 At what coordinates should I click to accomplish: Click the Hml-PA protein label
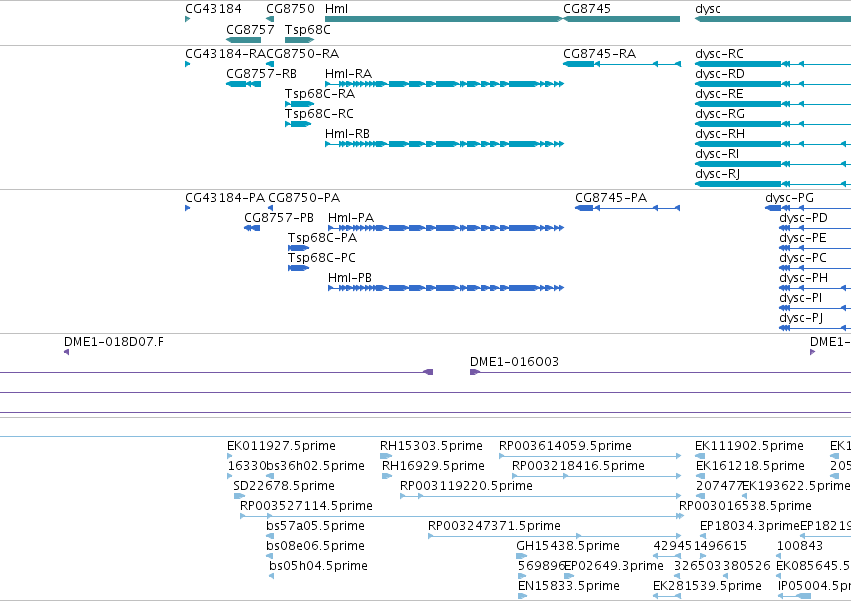[351, 218]
